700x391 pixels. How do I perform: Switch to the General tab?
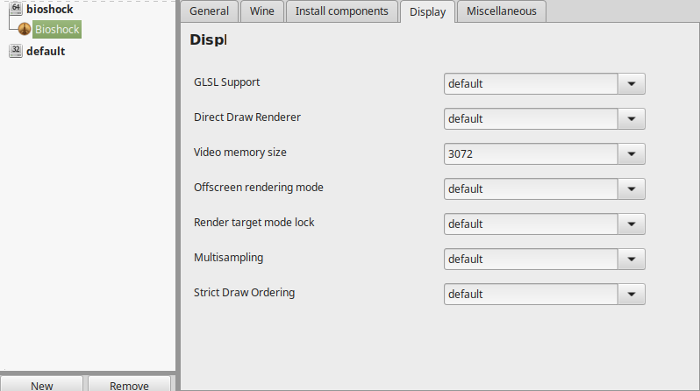(x=209, y=11)
